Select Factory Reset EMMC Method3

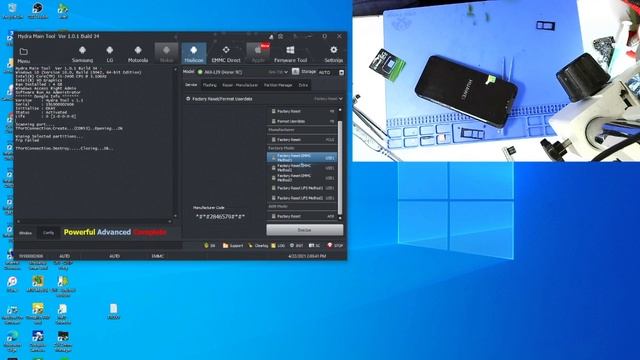click(x=302, y=178)
